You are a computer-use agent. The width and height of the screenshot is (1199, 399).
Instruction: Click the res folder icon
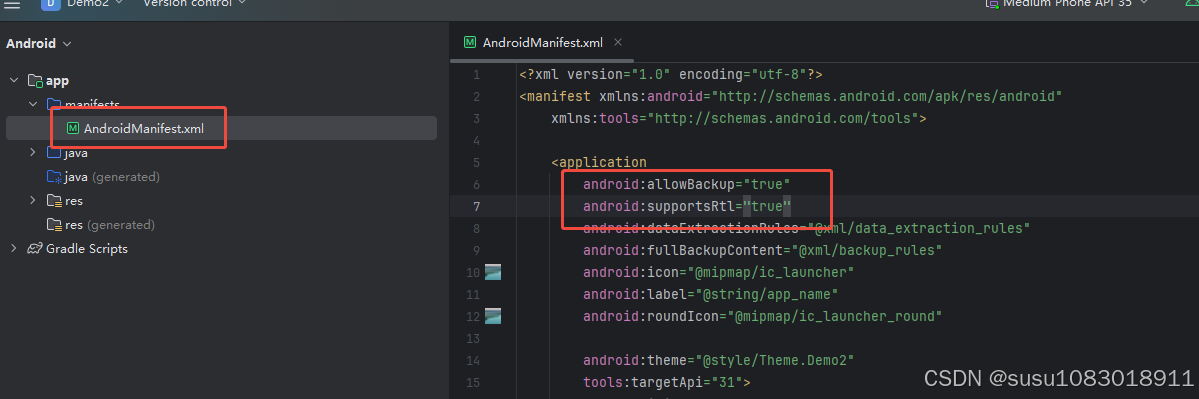[x=54, y=201]
